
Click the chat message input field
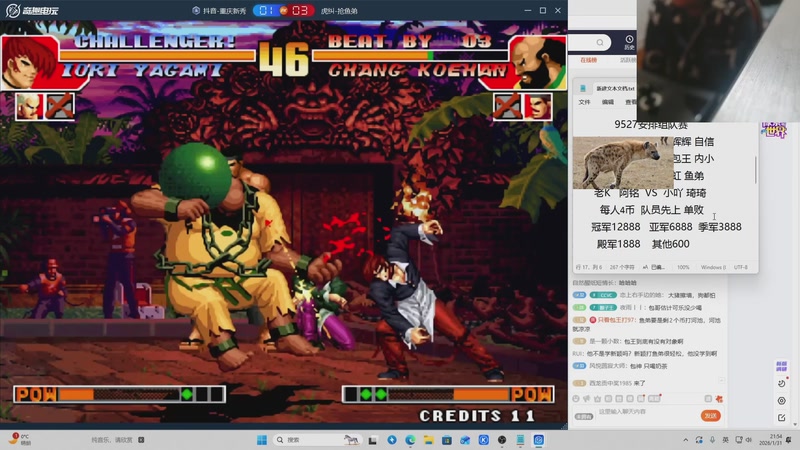point(645,412)
